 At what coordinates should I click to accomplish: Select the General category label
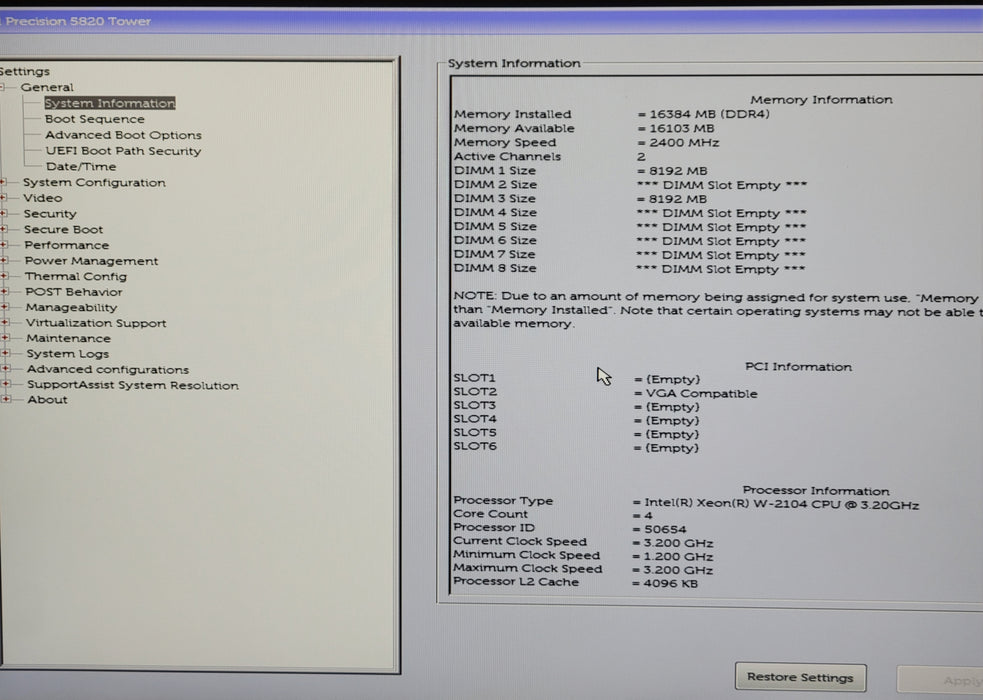pyautogui.click(x=47, y=88)
